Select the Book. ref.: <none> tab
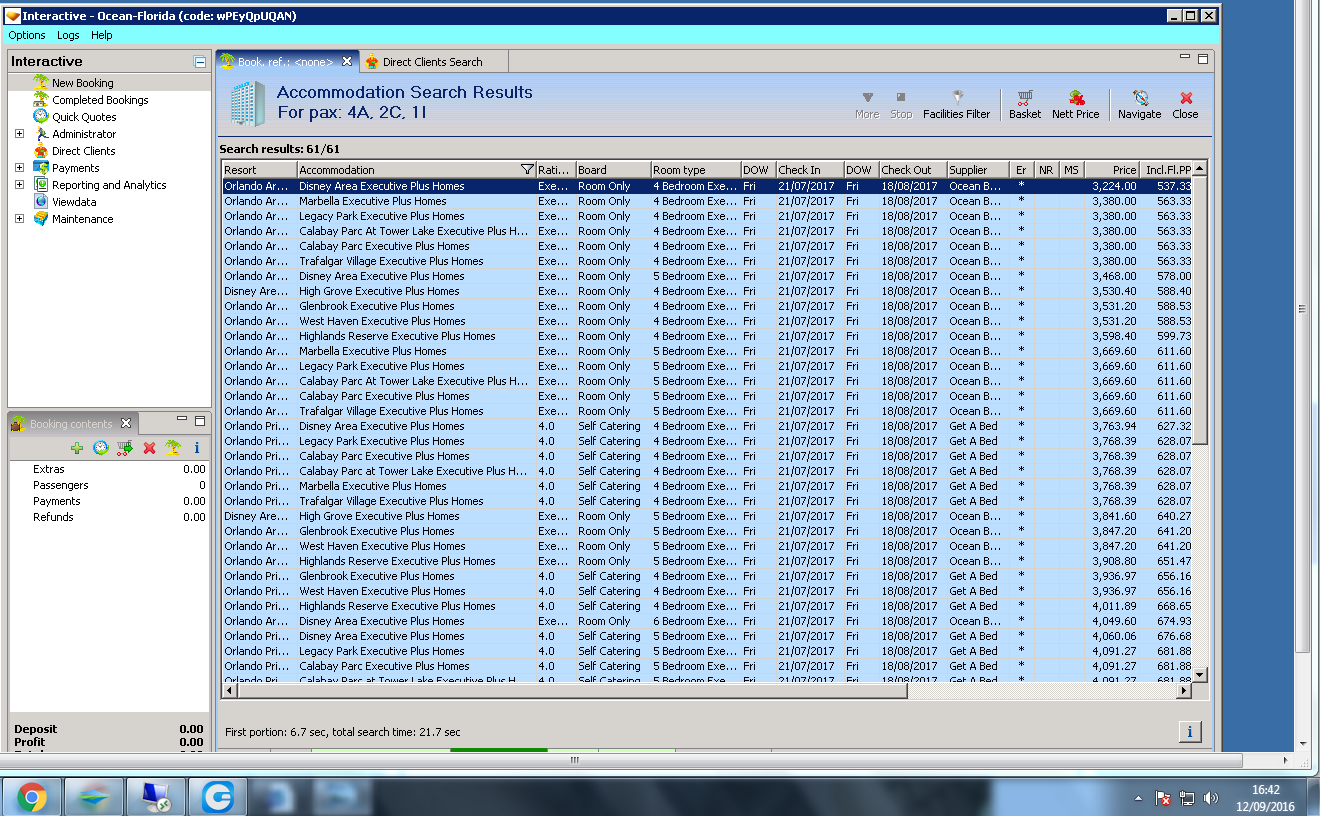 285,62
